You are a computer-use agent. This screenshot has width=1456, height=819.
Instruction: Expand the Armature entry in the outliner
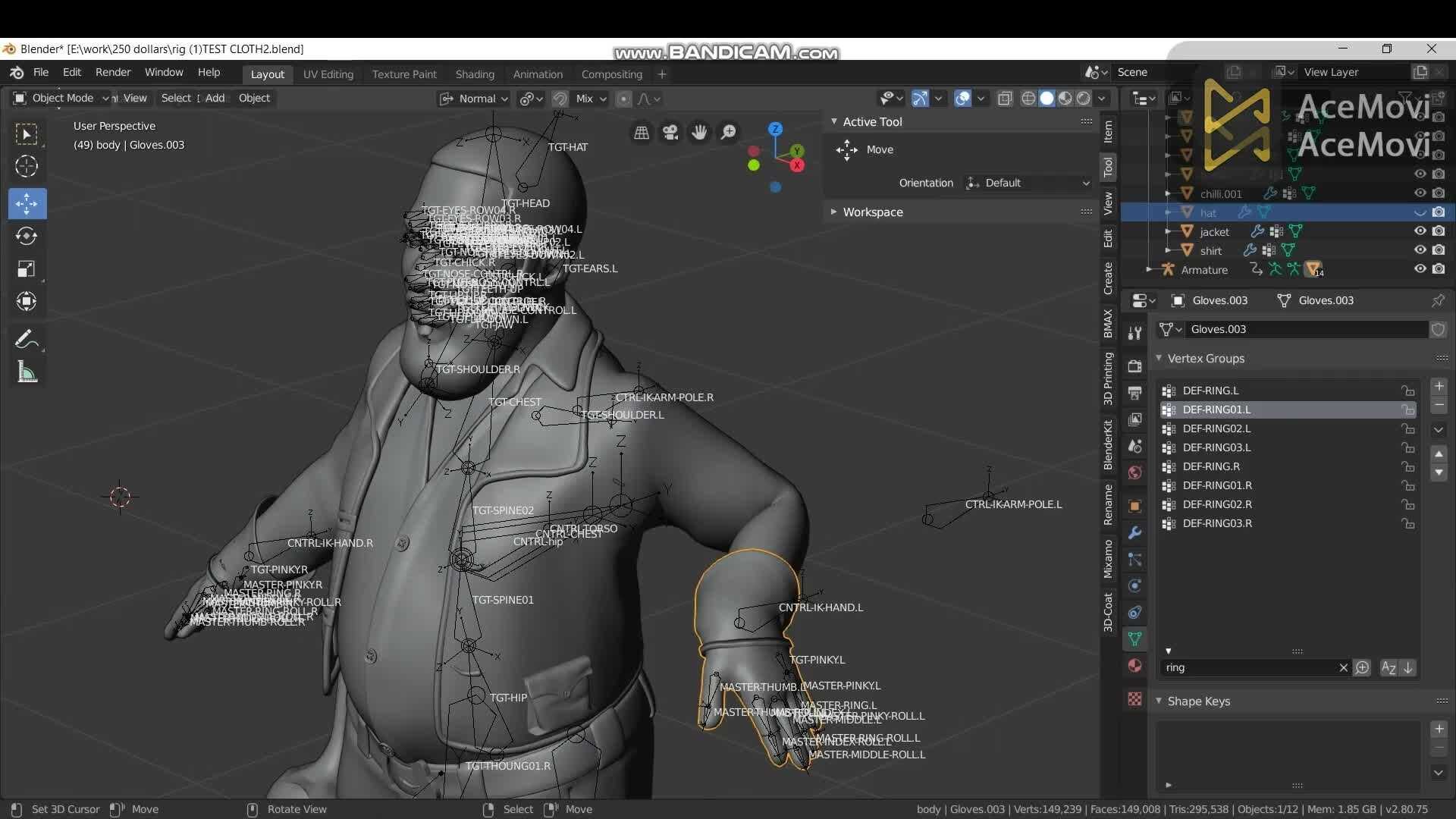(x=1150, y=269)
